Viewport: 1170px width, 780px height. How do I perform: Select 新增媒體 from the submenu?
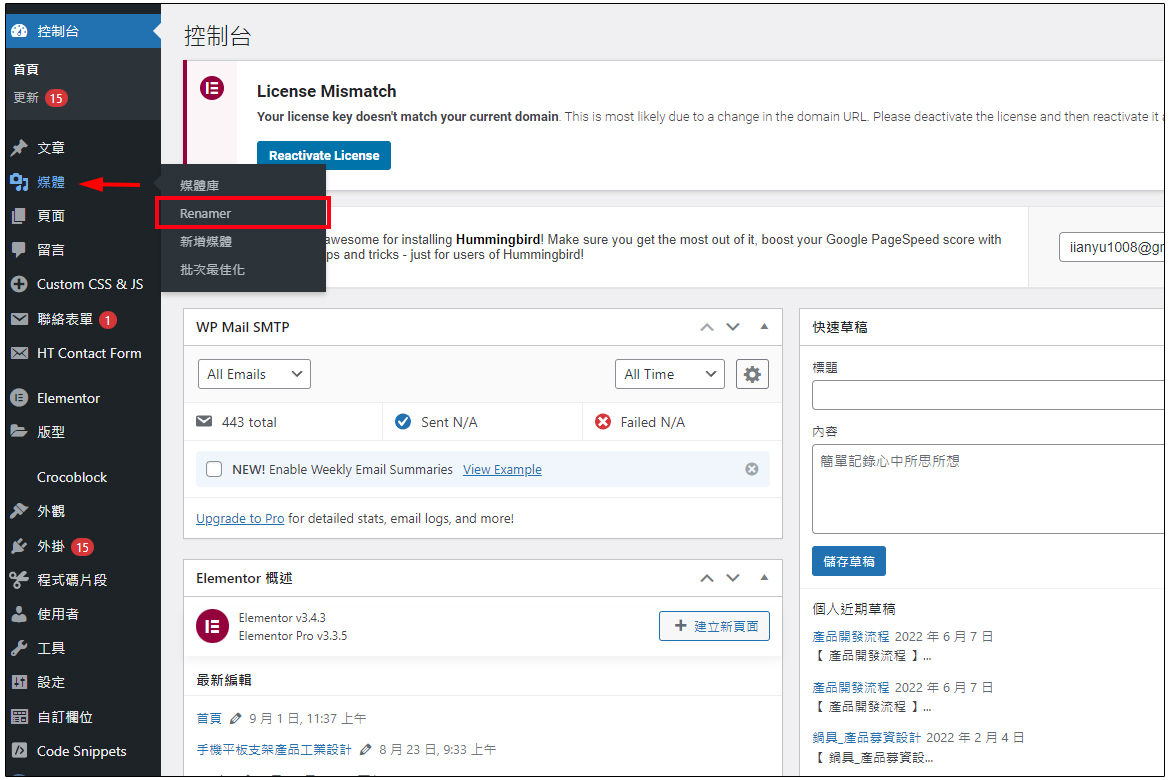click(206, 241)
